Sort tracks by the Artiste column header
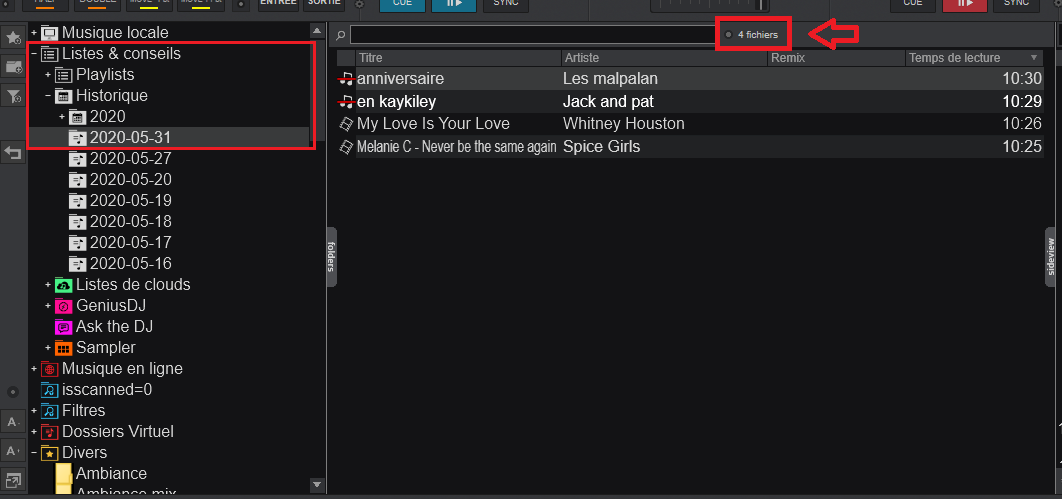This screenshot has height=499, width=1062. (x=660, y=58)
